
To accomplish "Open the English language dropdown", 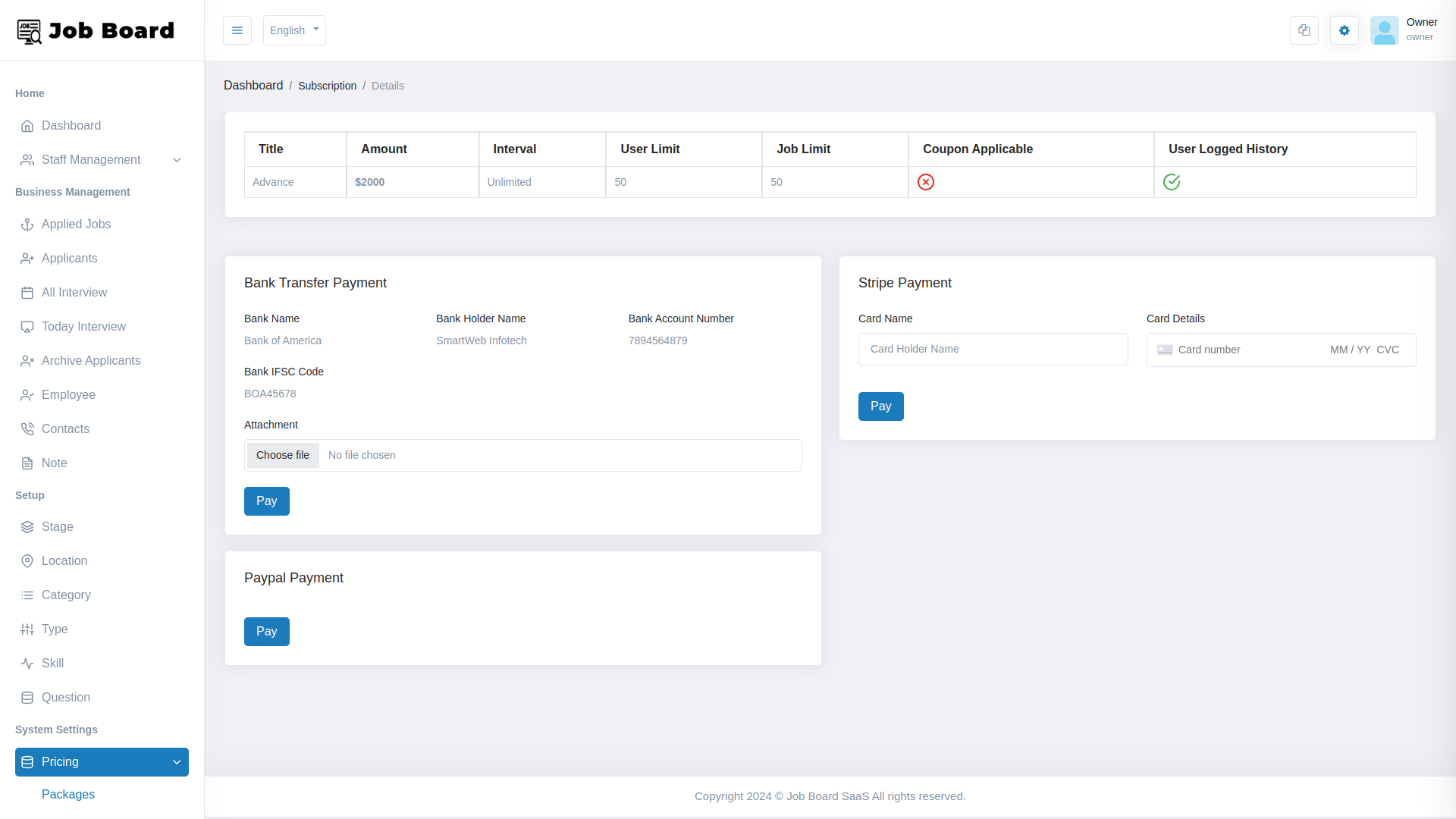I will [x=294, y=30].
